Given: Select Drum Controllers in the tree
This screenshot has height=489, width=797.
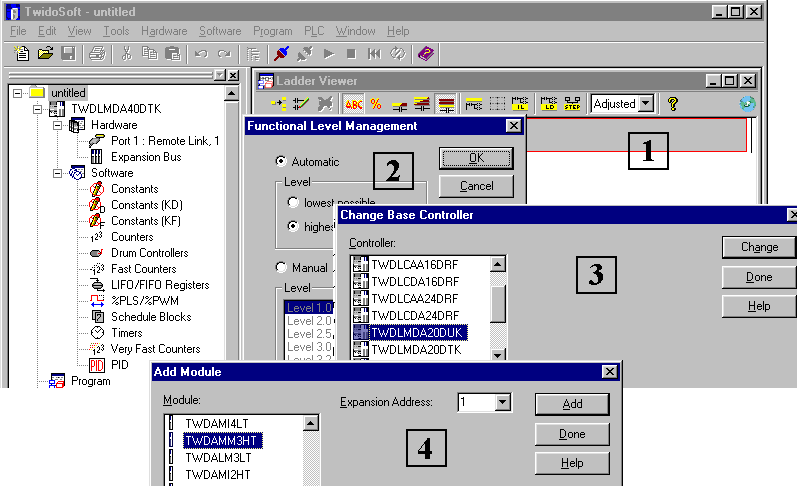Looking at the screenshot, I should 149,253.
